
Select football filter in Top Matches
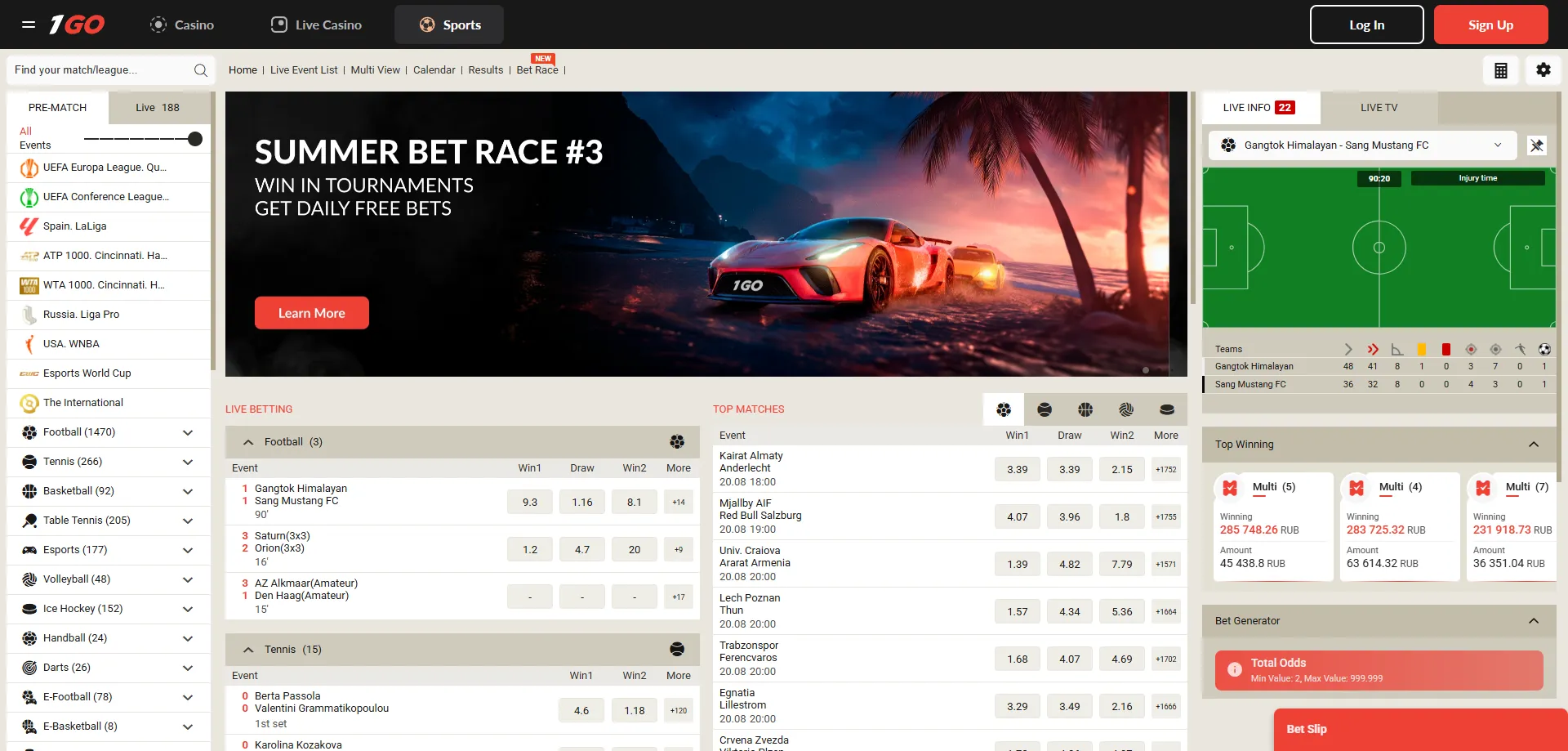(x=1004, y=409)
